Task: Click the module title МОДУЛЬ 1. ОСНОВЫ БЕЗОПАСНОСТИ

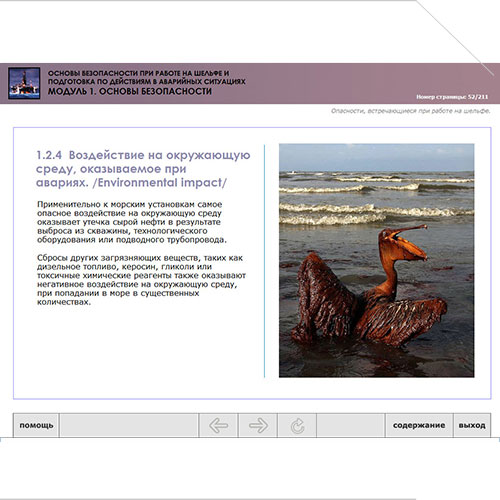Action: [x=130, y=91]
